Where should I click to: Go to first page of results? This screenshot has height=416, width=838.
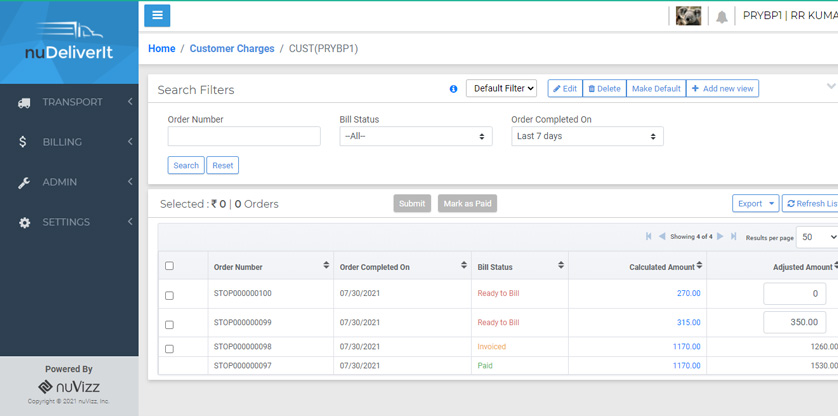(x=649, y=236)
